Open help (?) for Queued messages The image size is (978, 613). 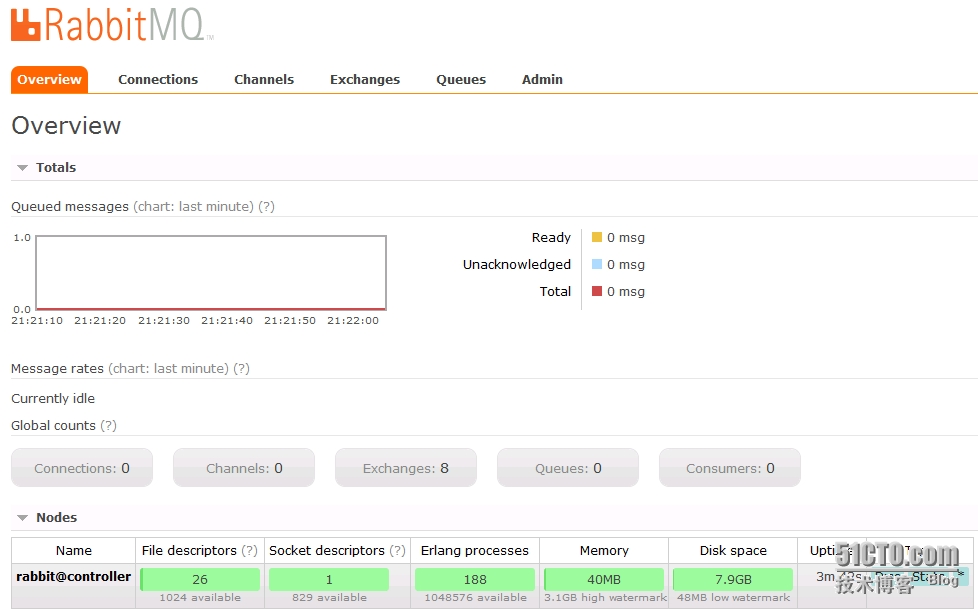click(x=266, y=206)
